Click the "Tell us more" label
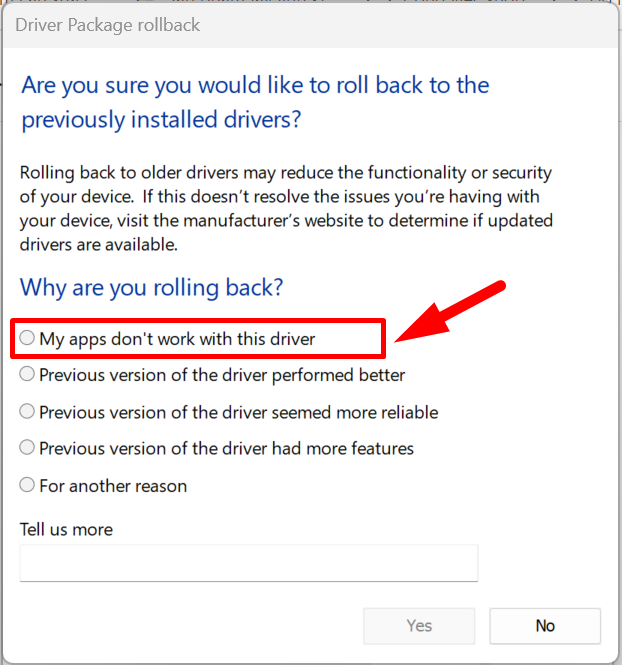 [66, 529]
